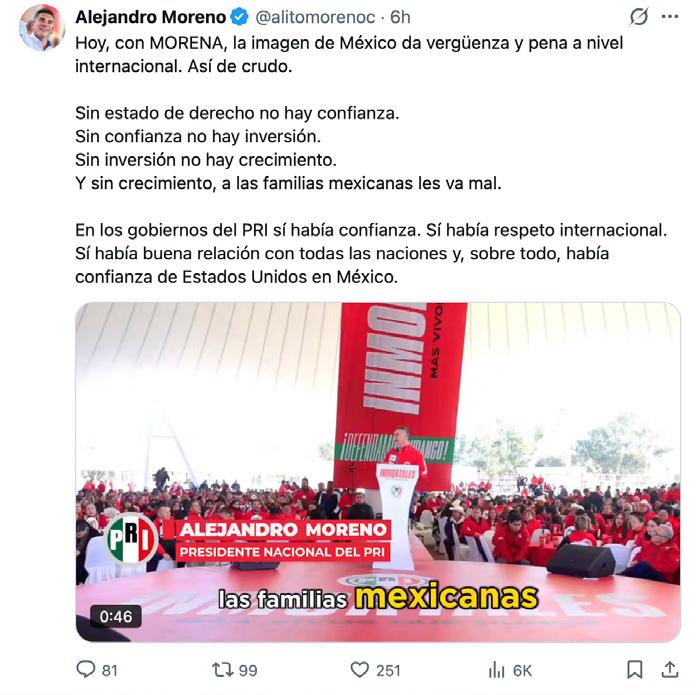Image resolution: width=700 pixels, height=695 pixels.
Task: Click the 6h timestamp
Action: (x=400, y=17)
